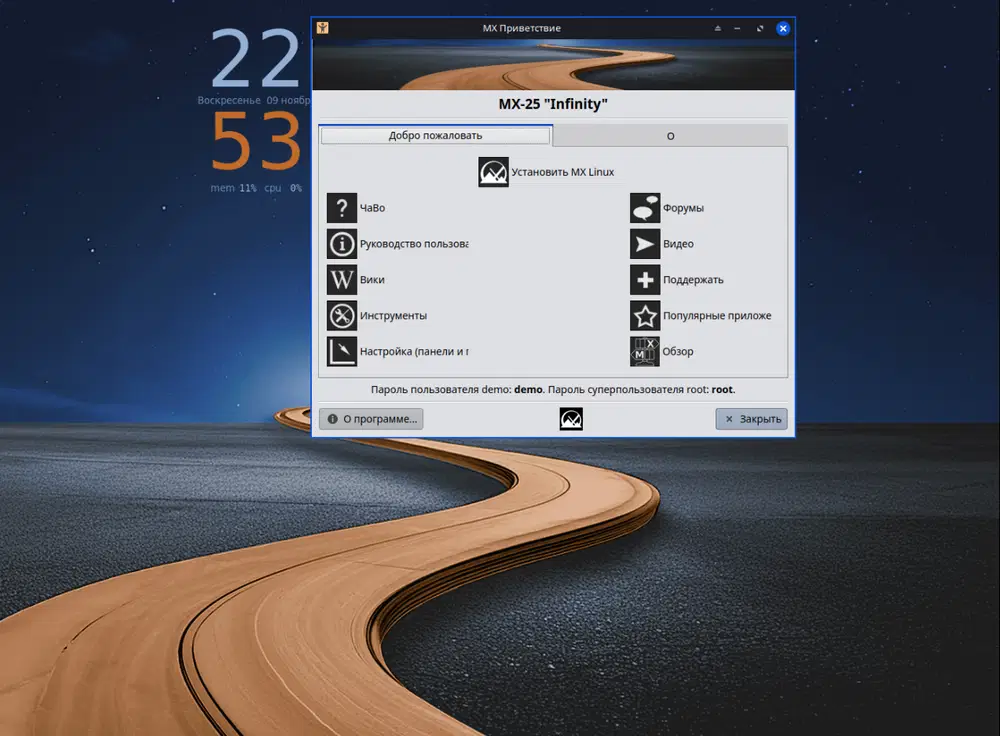Image resolution: width=1000 pixels, height=736 pixels.
Task: Click the MX Приветствие title bar app icon
Action: [323, 28]
